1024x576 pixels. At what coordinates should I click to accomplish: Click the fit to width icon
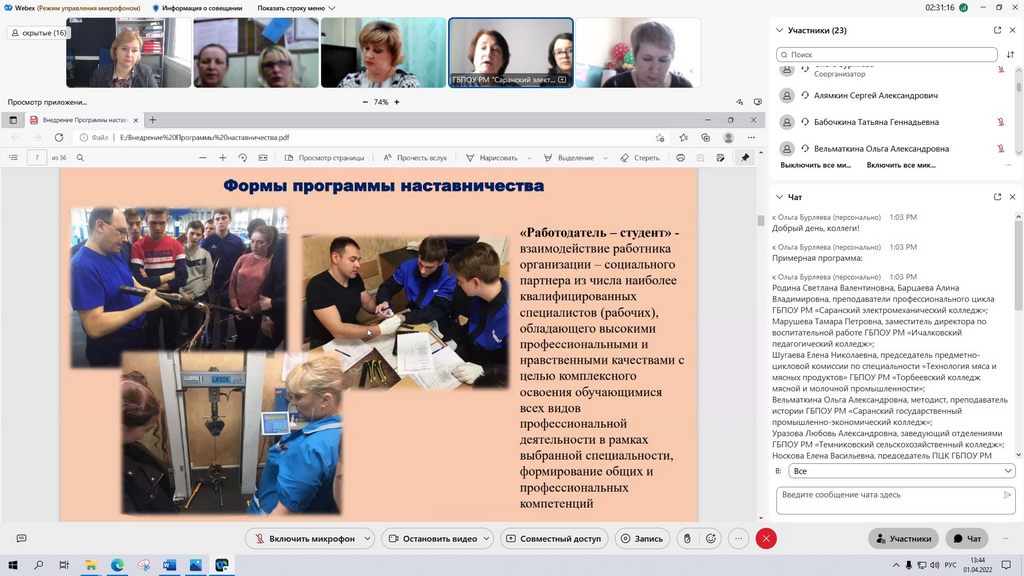point(263,157)
